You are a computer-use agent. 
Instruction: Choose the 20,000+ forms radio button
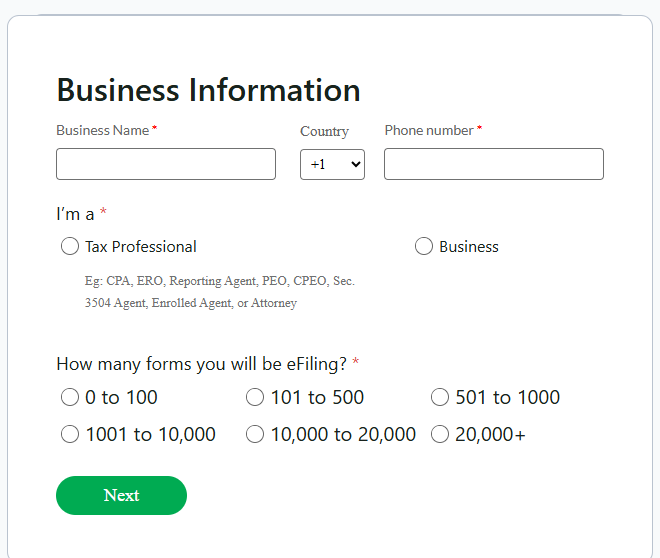coord(440,434)
